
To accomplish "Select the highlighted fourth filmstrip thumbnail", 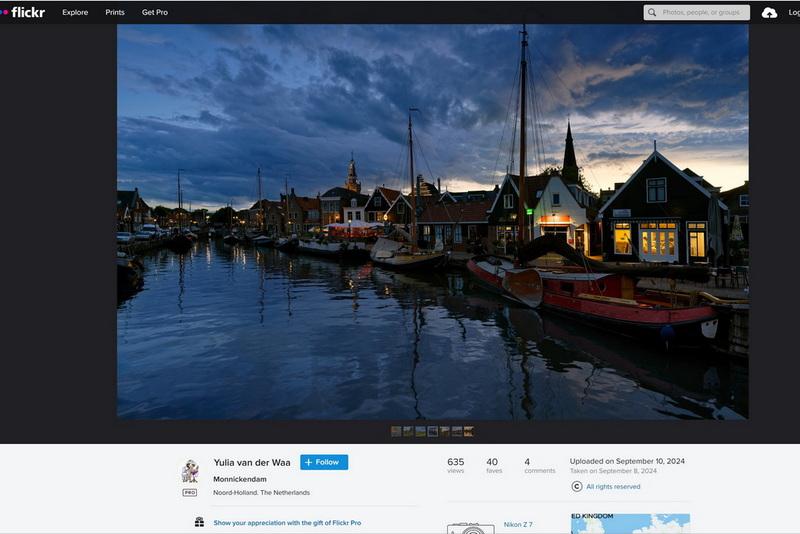I will 433,431.
